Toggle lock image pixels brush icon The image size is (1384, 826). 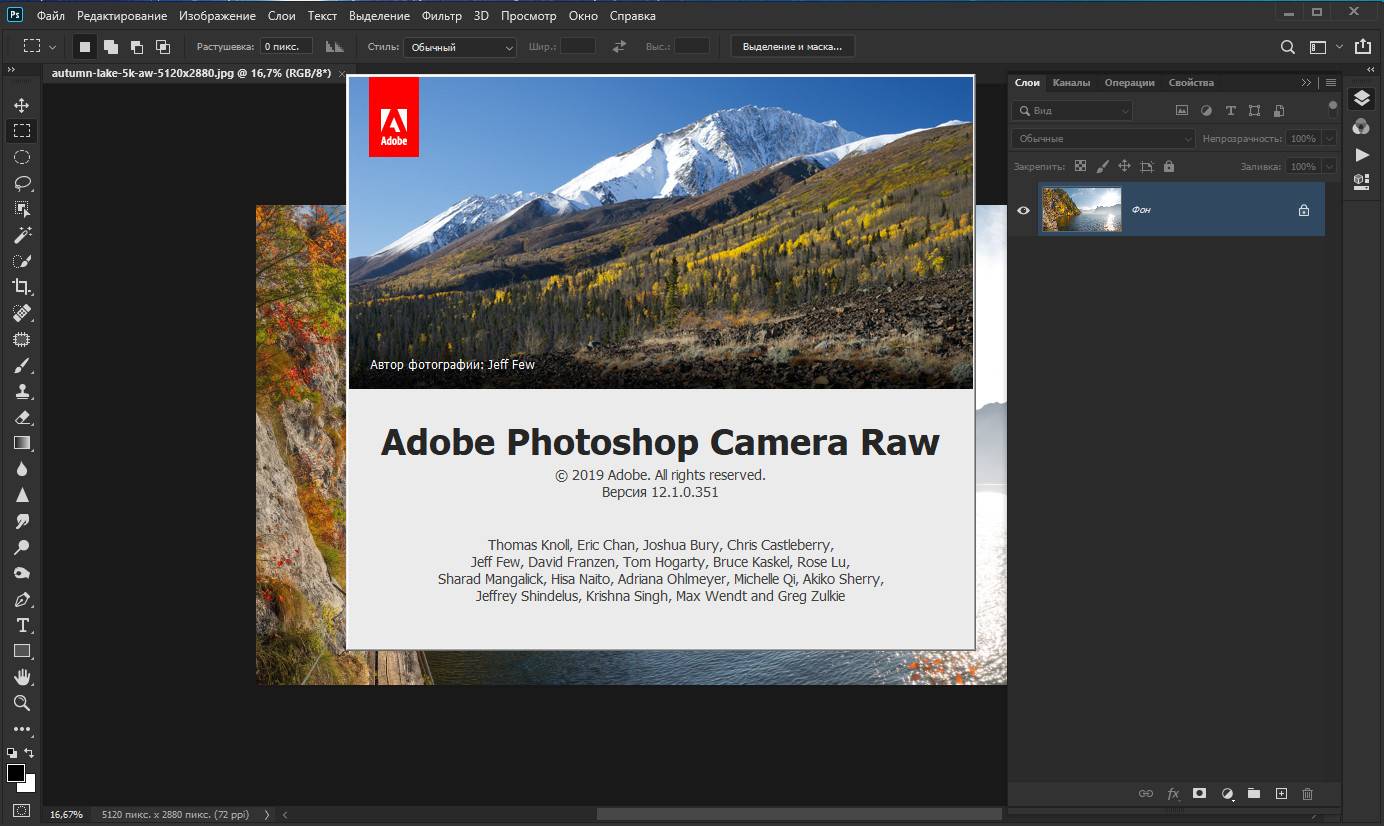(x=1102, y=166)
